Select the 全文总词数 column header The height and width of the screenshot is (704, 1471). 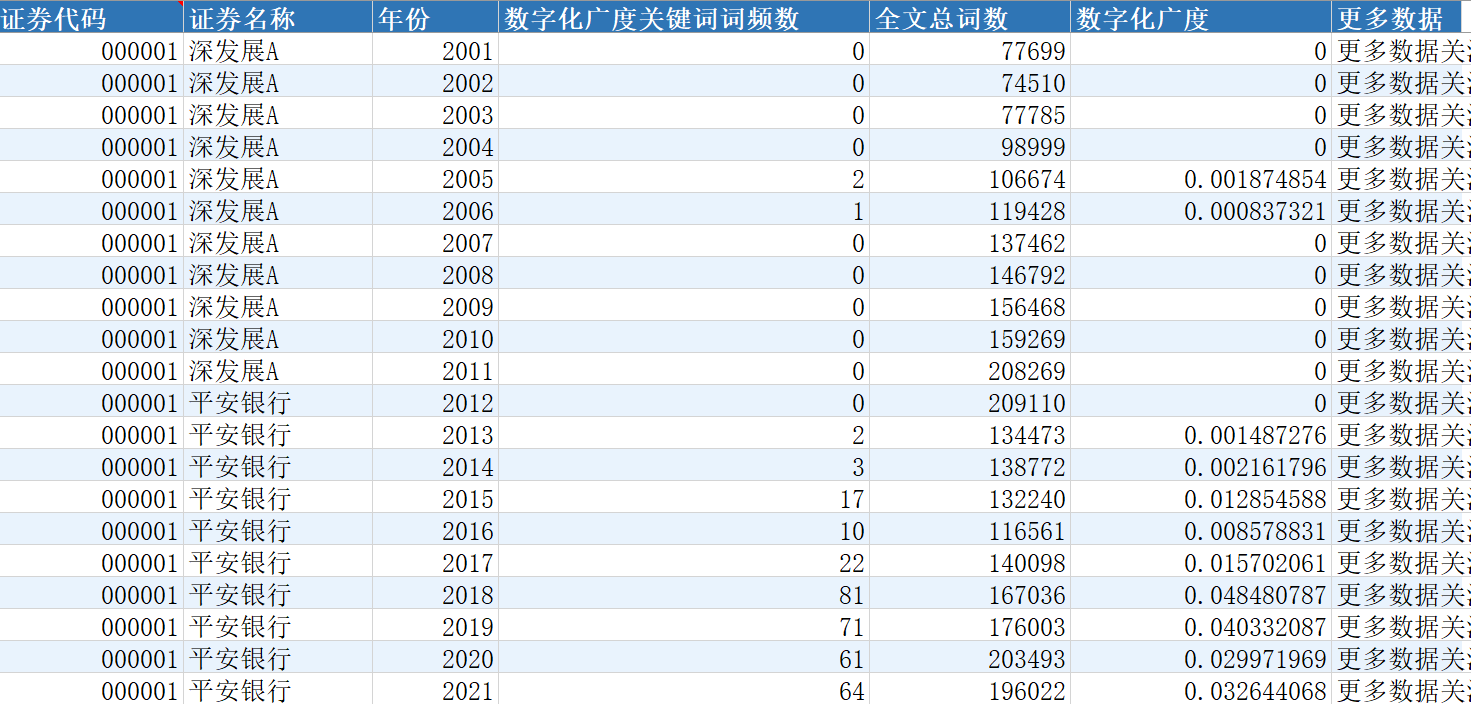(x=970, y=17)
